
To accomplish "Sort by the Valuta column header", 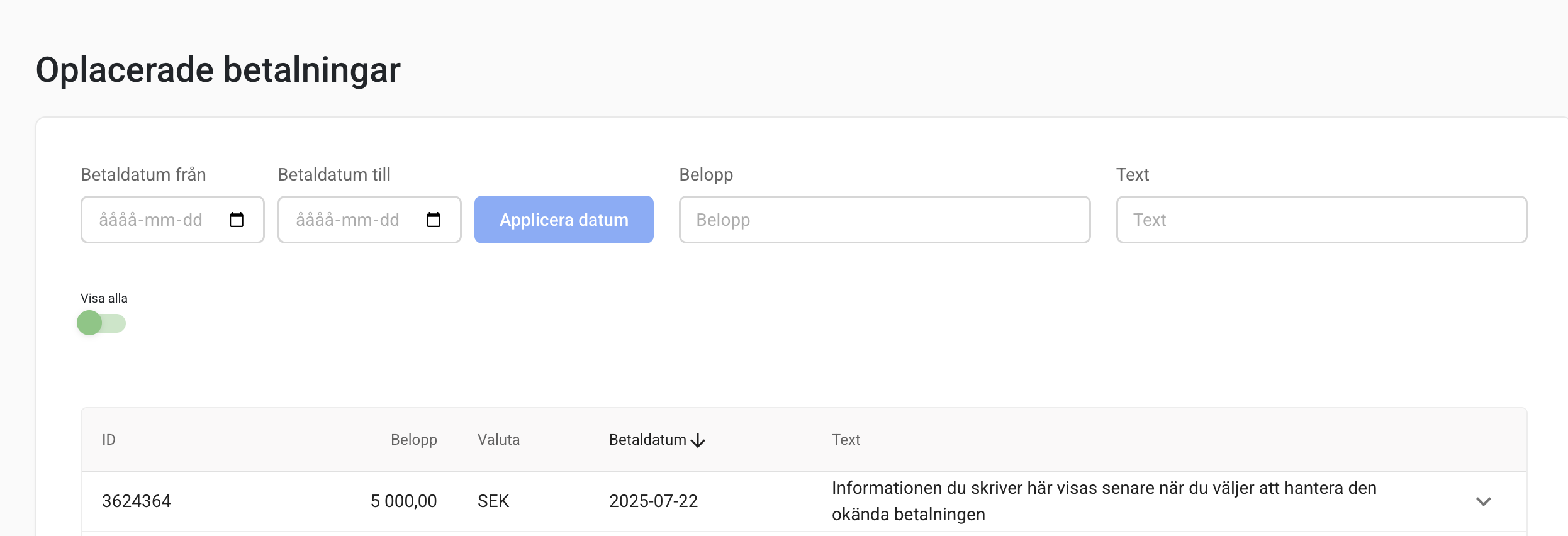I will (x=498, y=440).
